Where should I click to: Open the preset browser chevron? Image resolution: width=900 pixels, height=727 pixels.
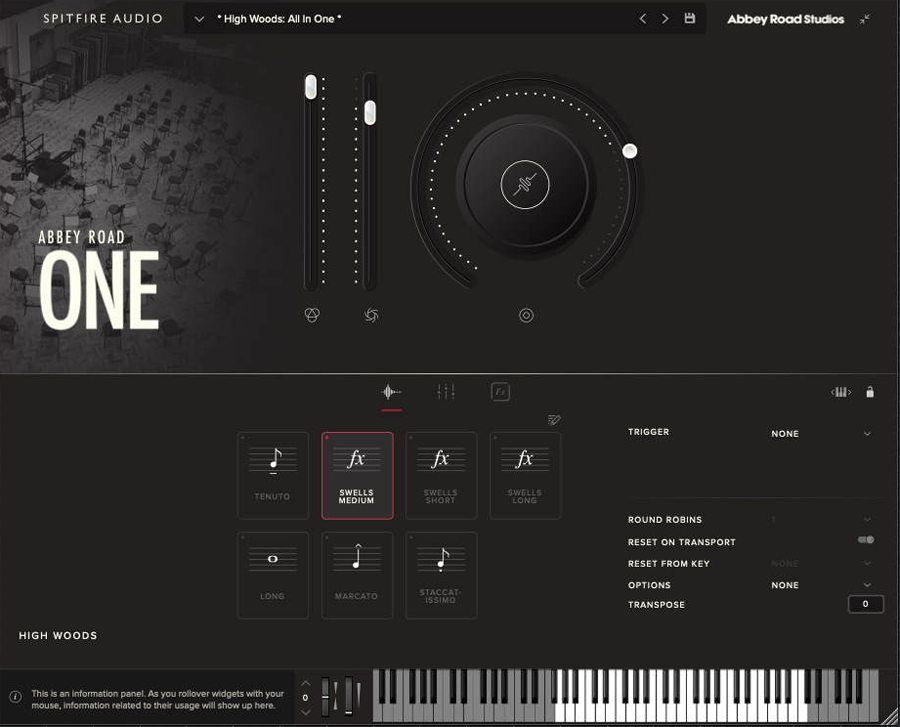click(199, 19)
